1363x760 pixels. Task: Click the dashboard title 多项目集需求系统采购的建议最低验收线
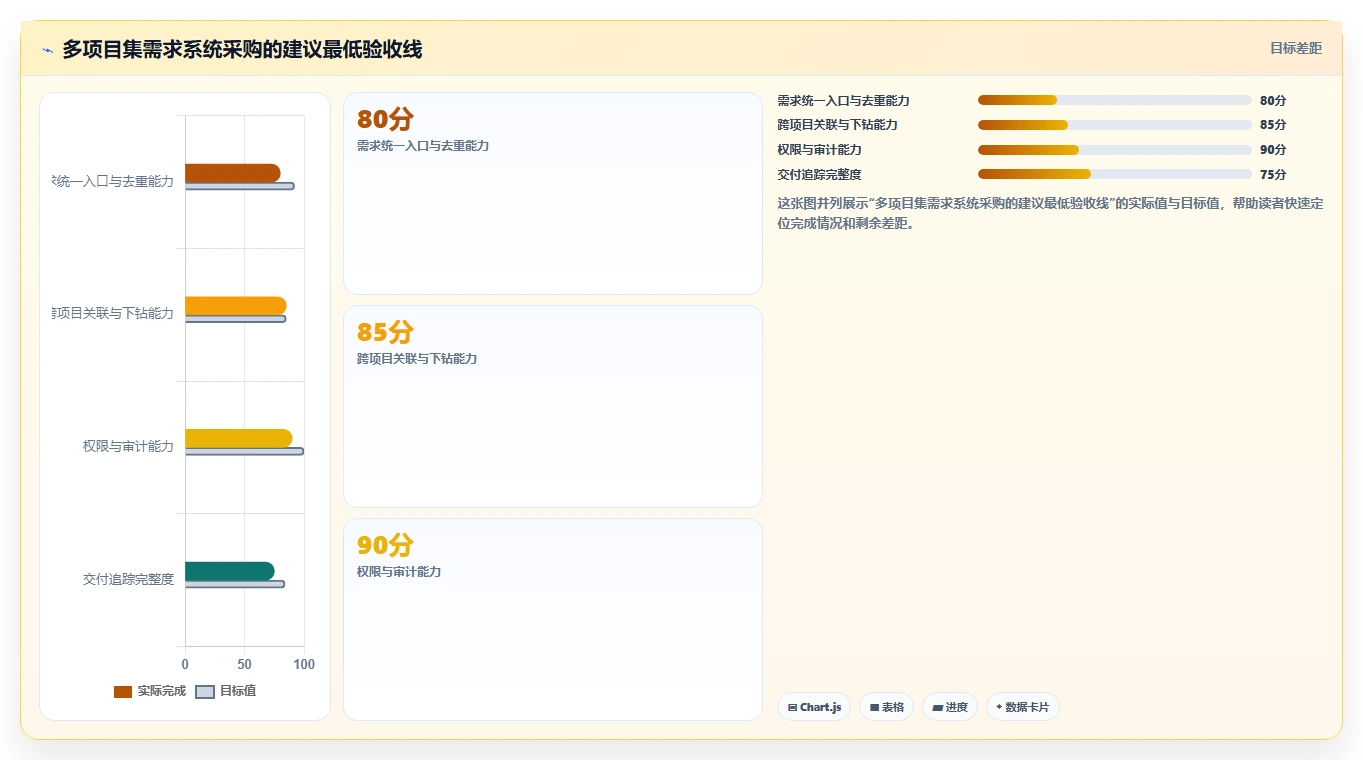[242, 50]
